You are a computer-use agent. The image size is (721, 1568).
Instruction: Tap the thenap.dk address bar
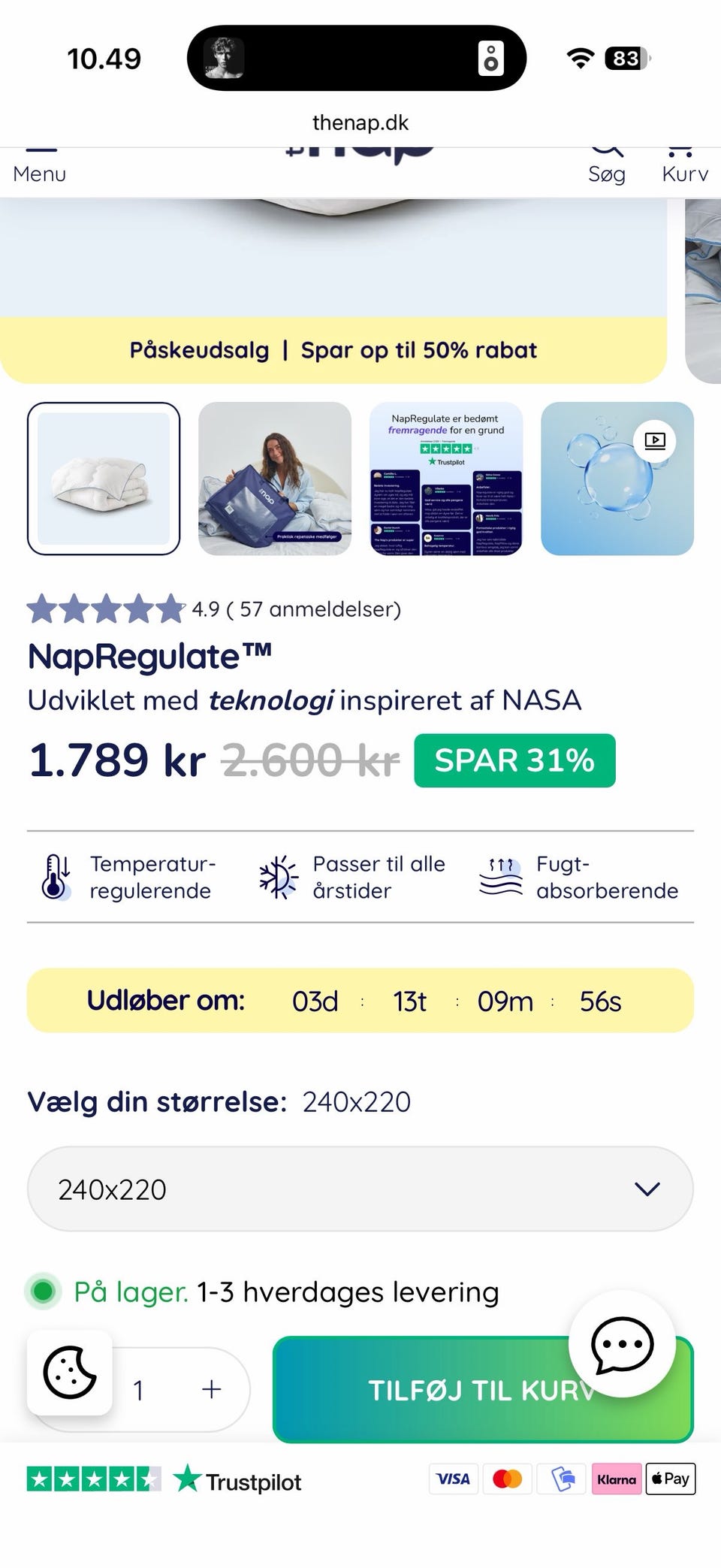click(x=360, y=122)
